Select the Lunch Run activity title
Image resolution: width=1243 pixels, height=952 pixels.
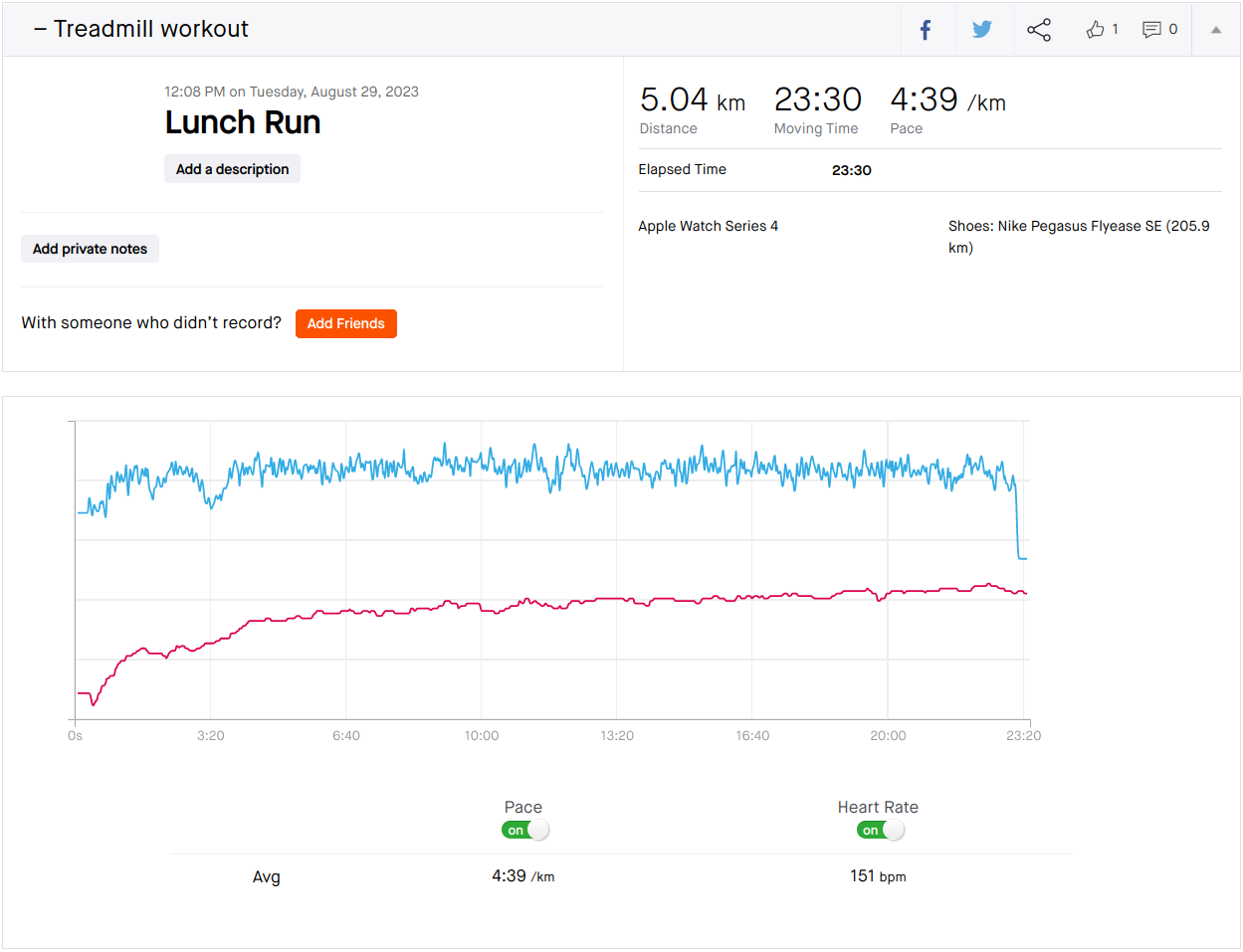tap(243, 122)
